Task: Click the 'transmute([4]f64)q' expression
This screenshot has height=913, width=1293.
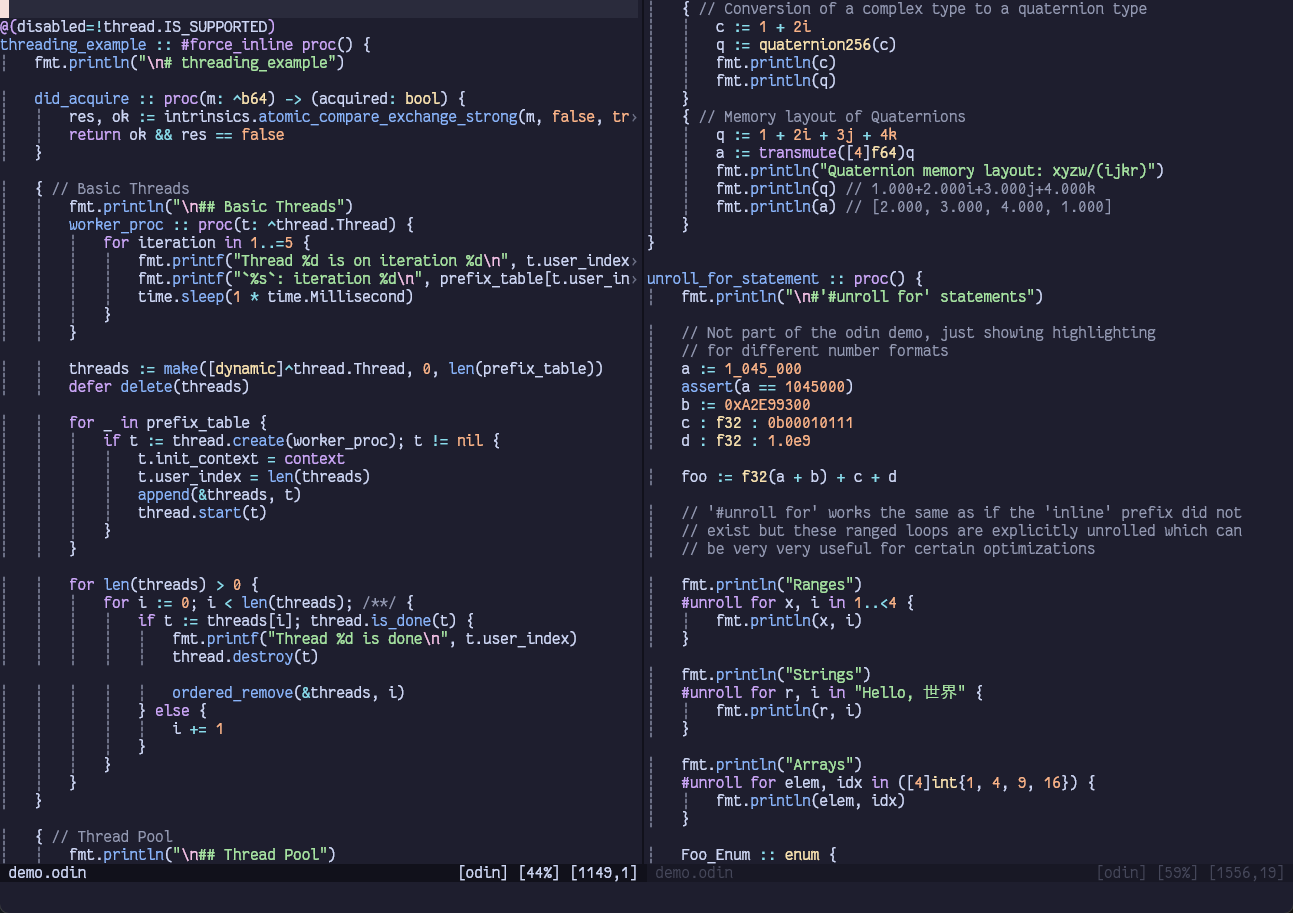Action: [837, 153]
